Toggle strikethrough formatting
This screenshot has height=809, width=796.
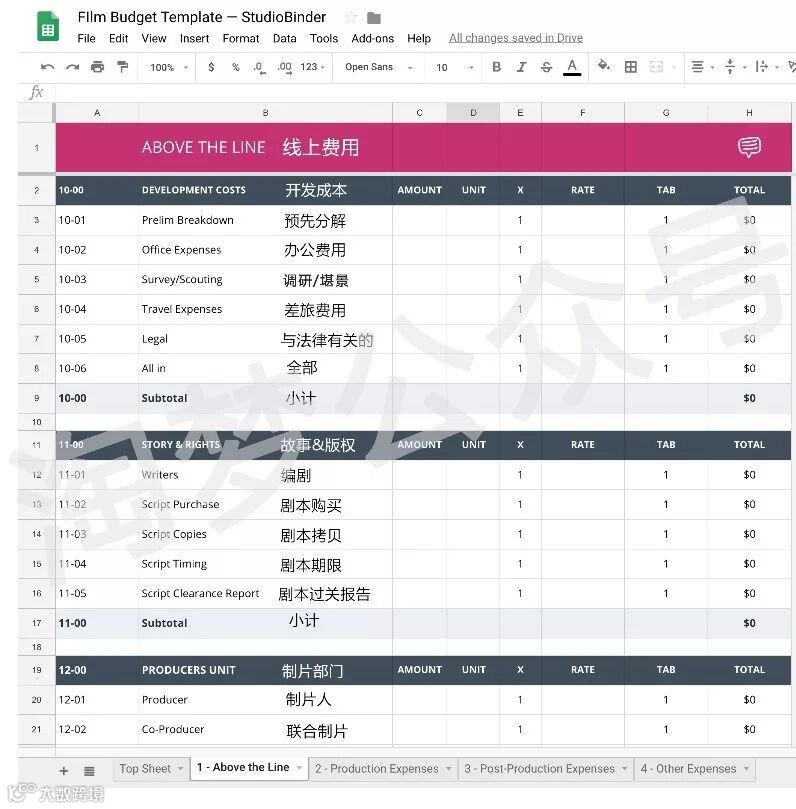pos(546,67)
